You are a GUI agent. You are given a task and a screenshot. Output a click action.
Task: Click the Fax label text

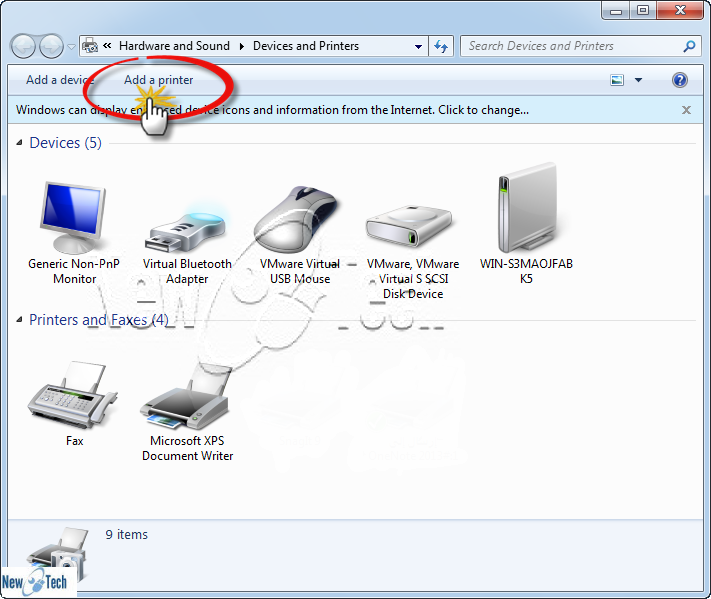[74, 441]
